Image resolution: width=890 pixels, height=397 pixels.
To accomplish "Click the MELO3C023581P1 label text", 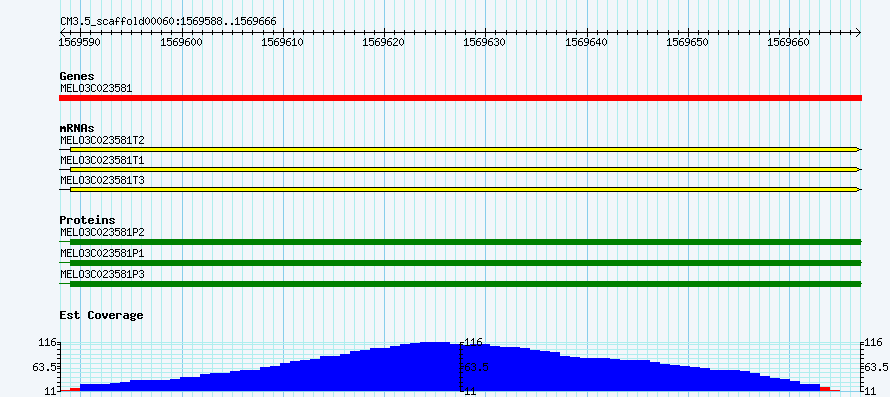I will 102,253.
